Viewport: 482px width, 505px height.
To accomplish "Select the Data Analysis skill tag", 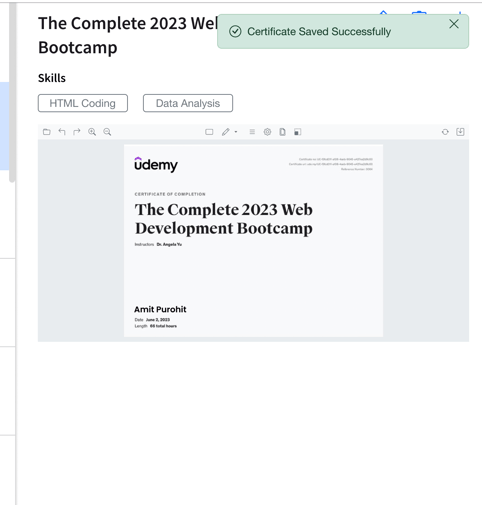I will (x=188, y=103).
